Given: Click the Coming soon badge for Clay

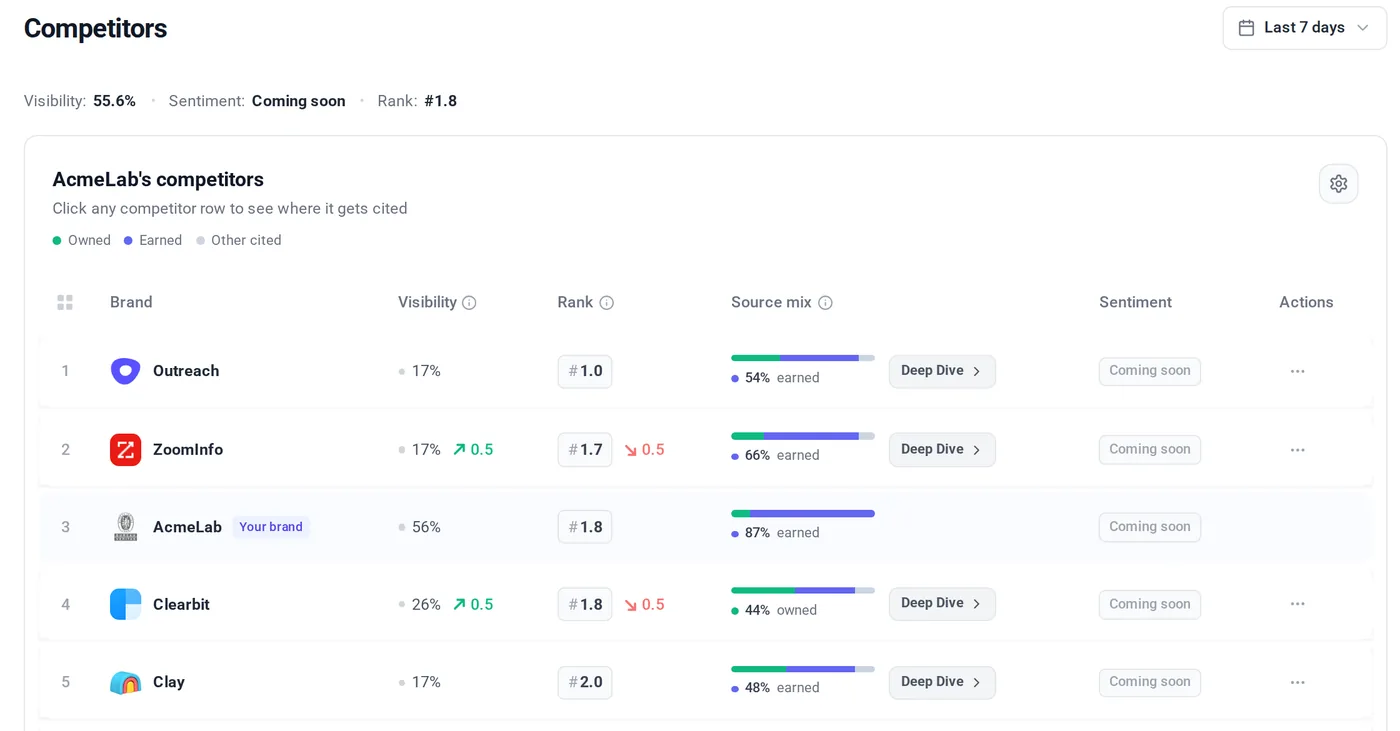Looking at the screenshot, I should coord(1150,682).
